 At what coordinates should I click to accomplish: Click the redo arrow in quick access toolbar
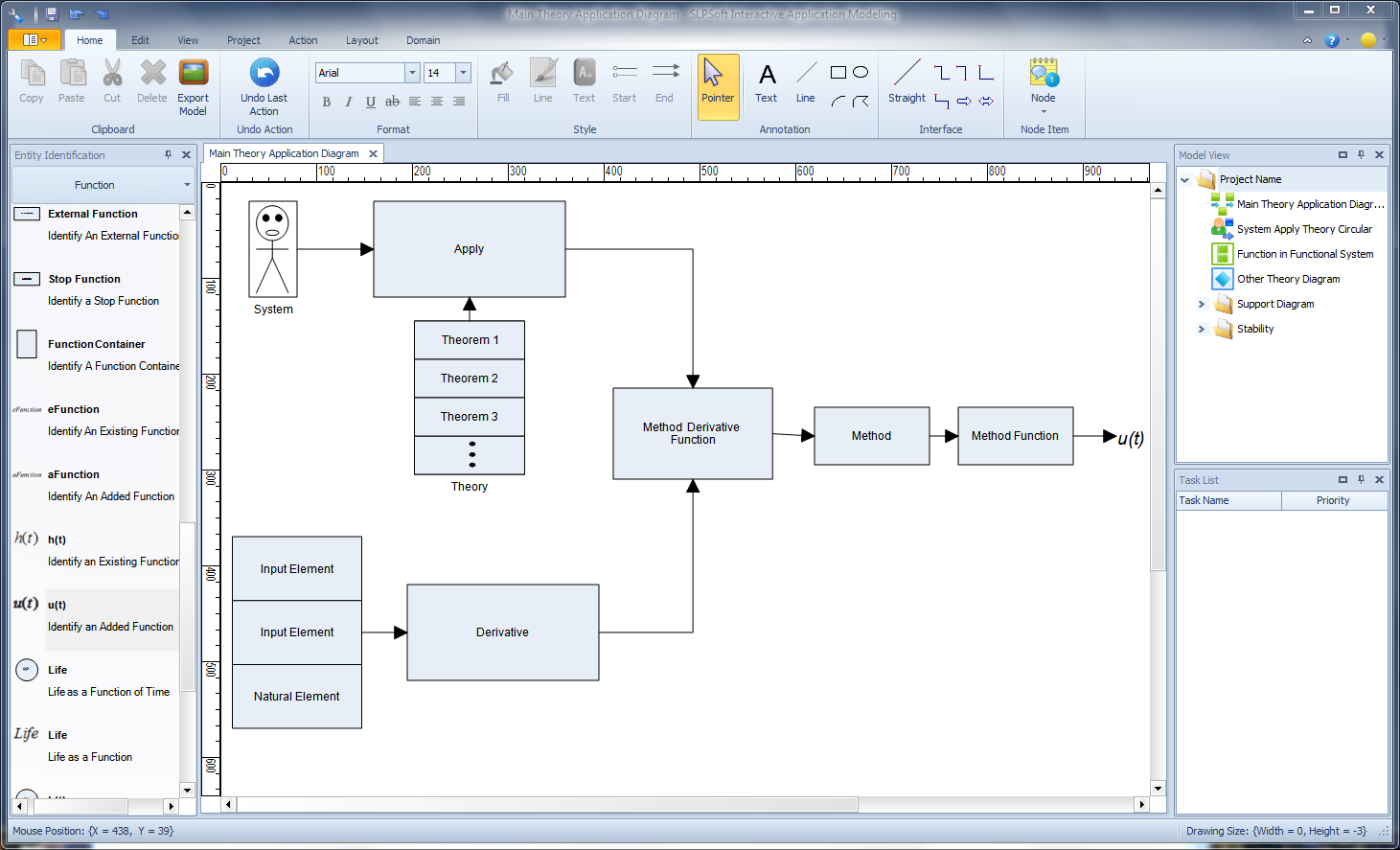point(103,14)
